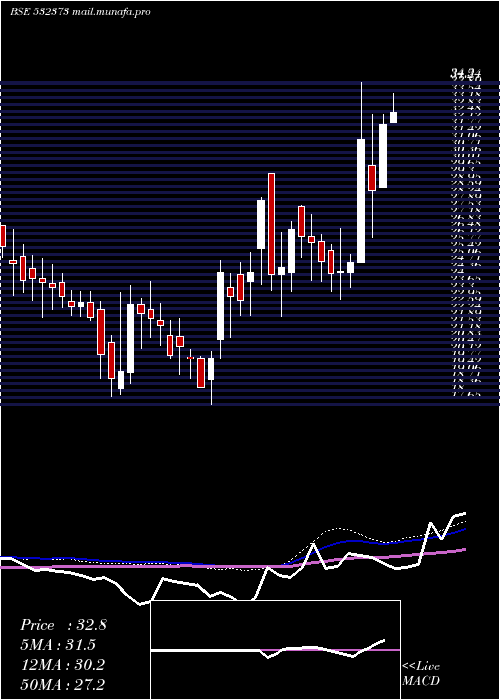500x700 pixels.
Task: Click the last white candlestick on the right
Action: point(393,117)
